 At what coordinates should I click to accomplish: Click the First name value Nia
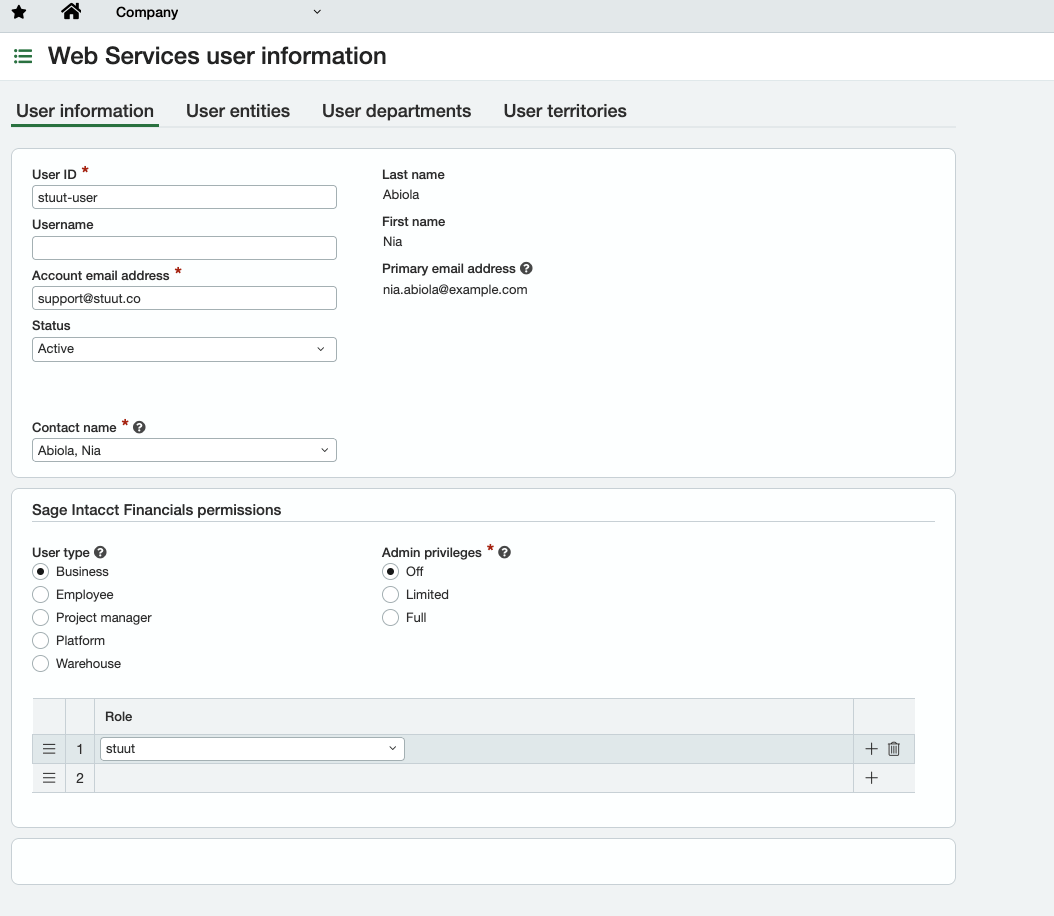click(393, 242)
